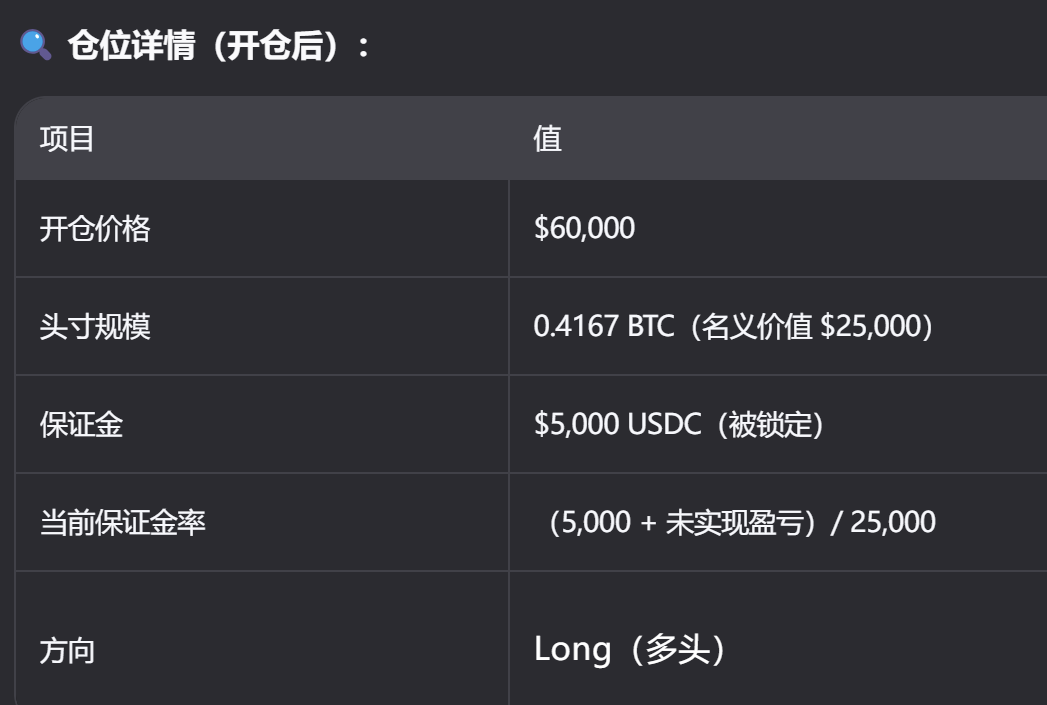Image resolution: width=1047 pixels, height=705 pixels.
Task: Click the magnifying glass icon beside the heading
Action: 36,45
